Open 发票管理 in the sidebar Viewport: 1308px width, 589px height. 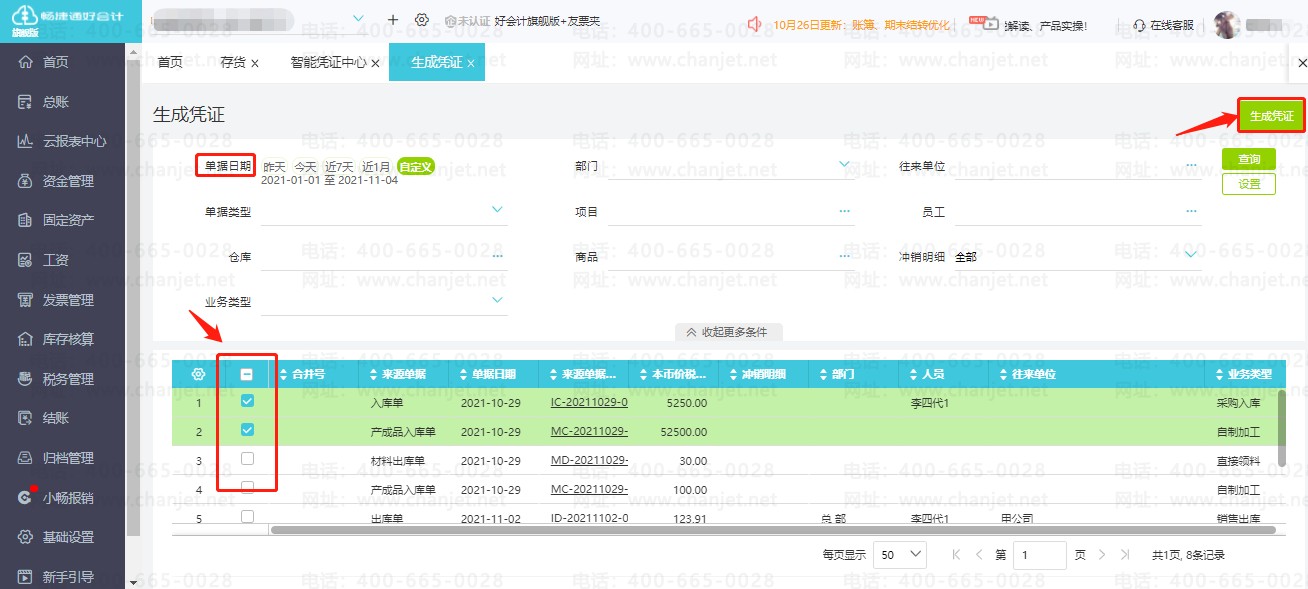click(67, 300)
